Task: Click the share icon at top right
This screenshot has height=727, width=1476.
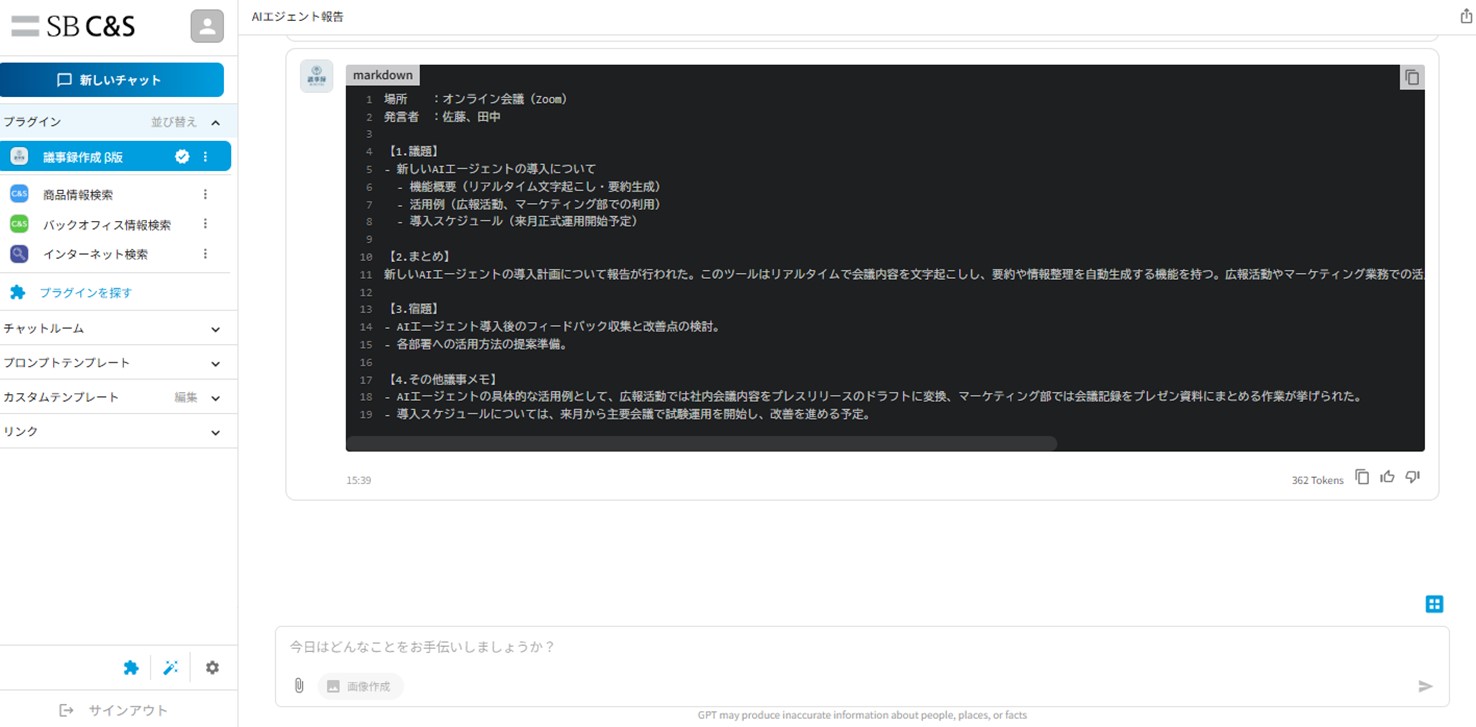Action: point(1466,17)
